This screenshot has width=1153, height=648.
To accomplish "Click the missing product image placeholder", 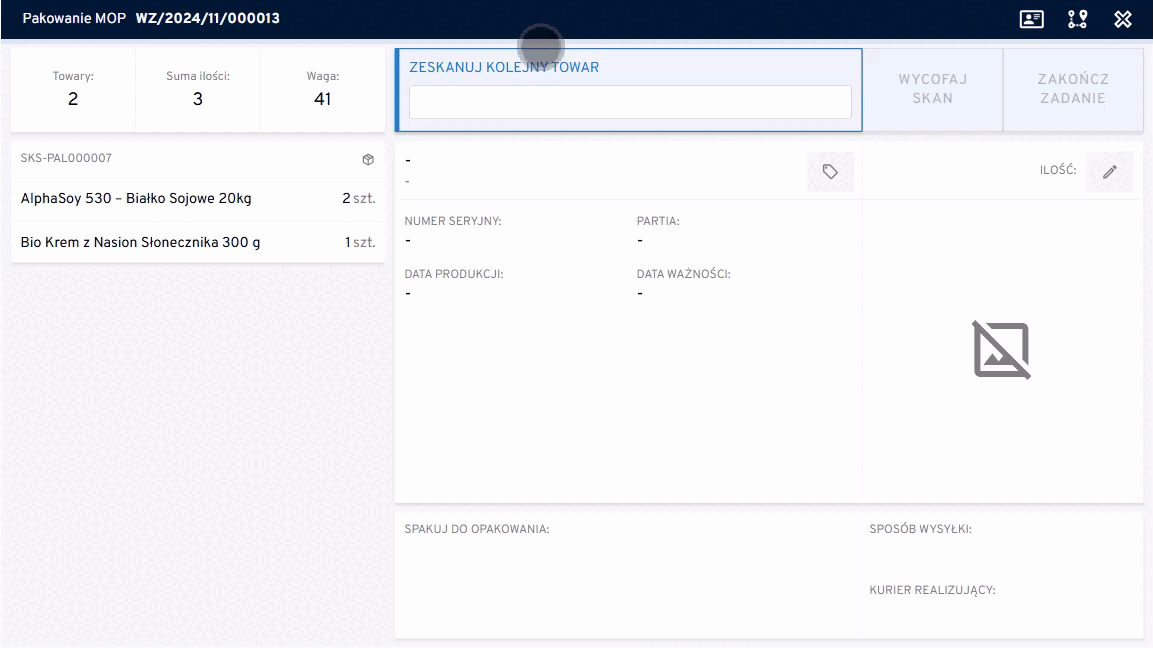I will 1001,350.
